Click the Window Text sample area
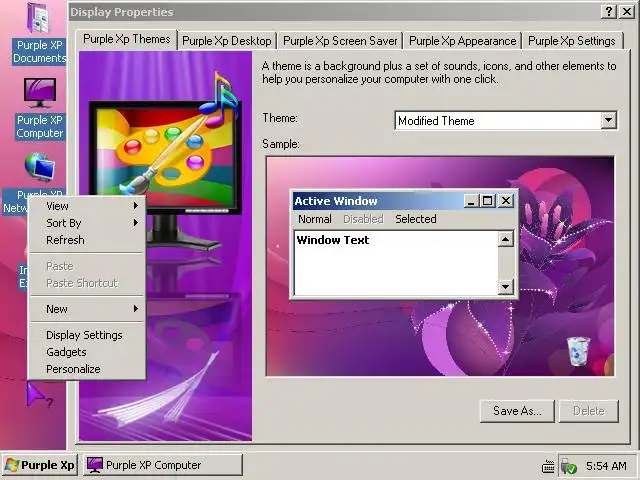This screenshot has width=640, height=480. tap(396, 263)
